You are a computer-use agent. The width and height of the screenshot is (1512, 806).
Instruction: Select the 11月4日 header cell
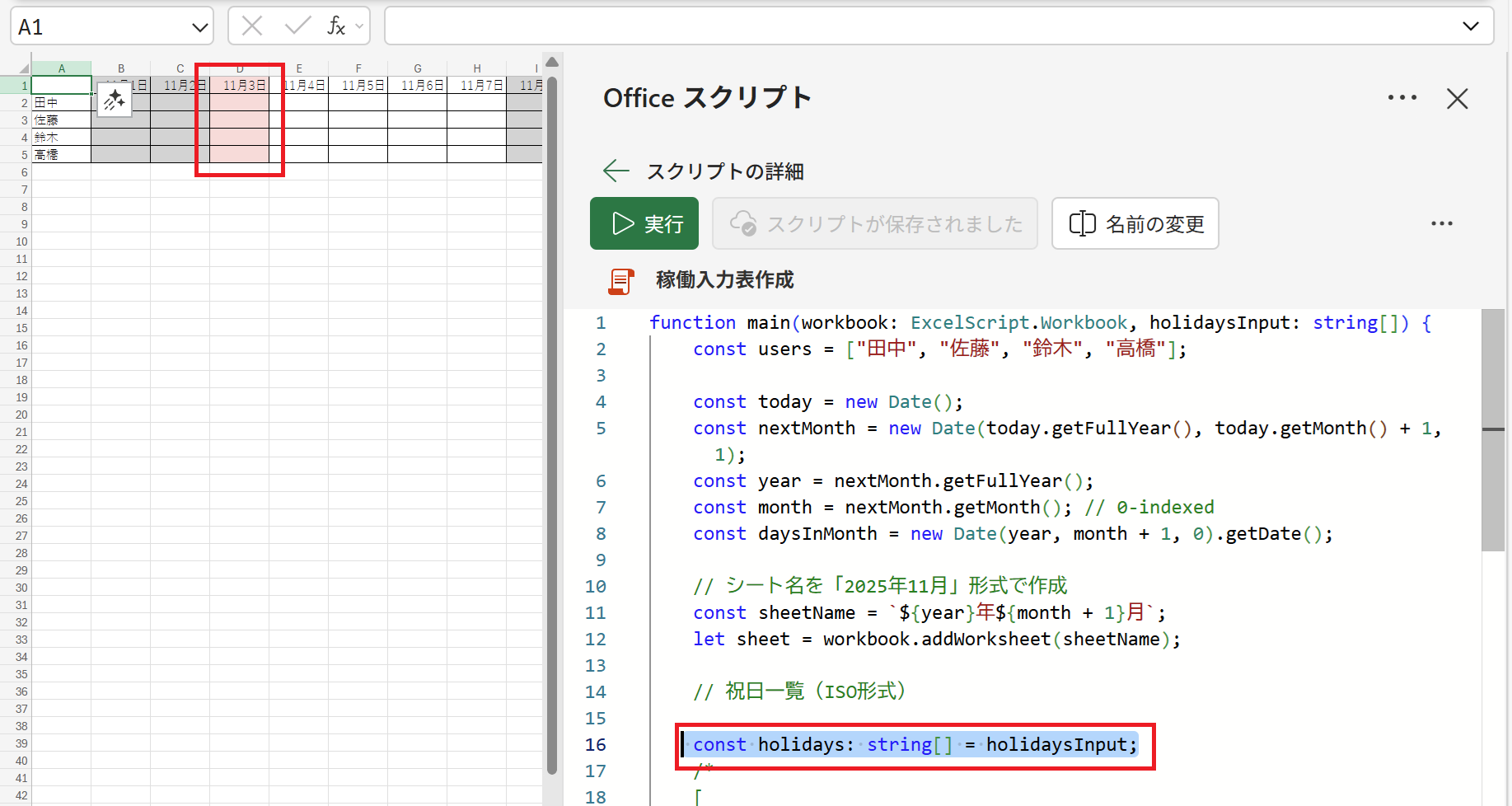pyautogui.click(x=299, y=85)
